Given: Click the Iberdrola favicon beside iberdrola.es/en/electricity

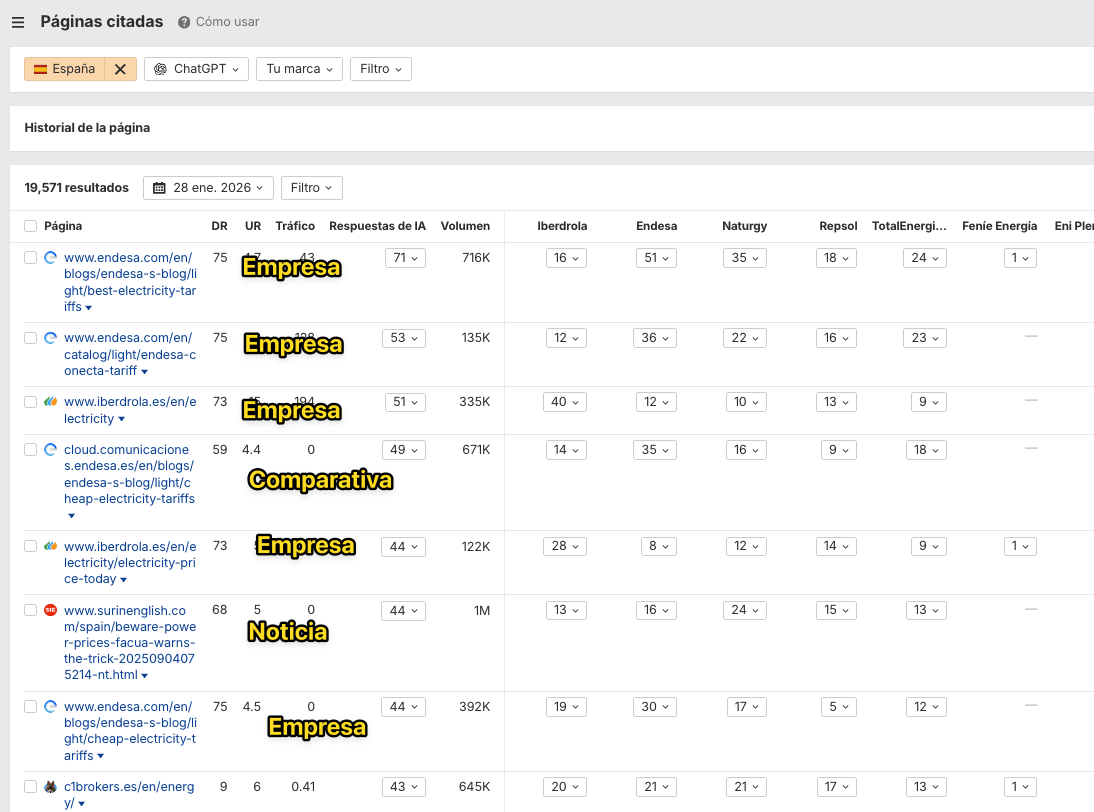Looking at the screenshot, I should [x=51, y=402].
